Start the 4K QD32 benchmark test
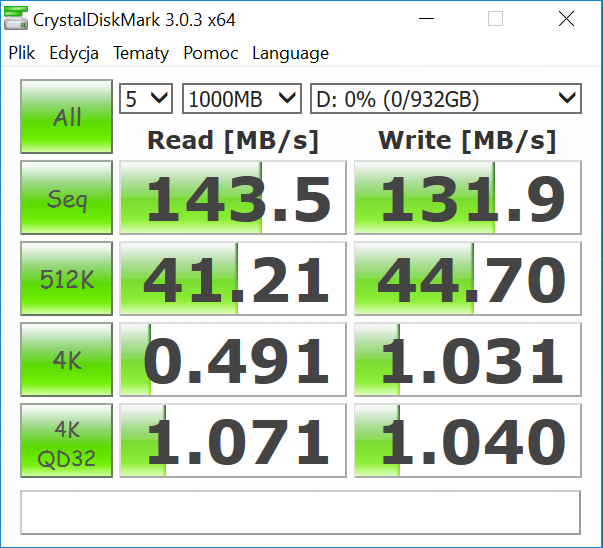603x548 pixels. [x=67, y=441]
